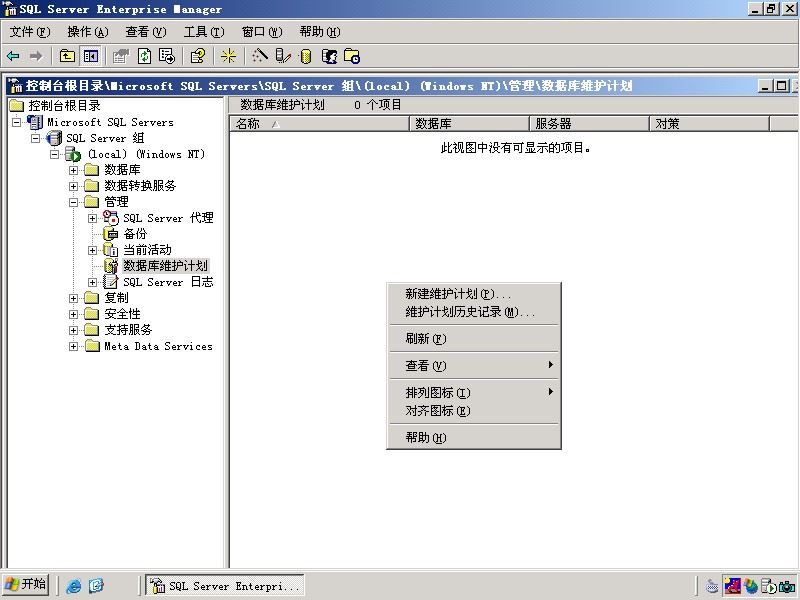Select the 支持服务 tree label
800x600 pixels.
128,330
